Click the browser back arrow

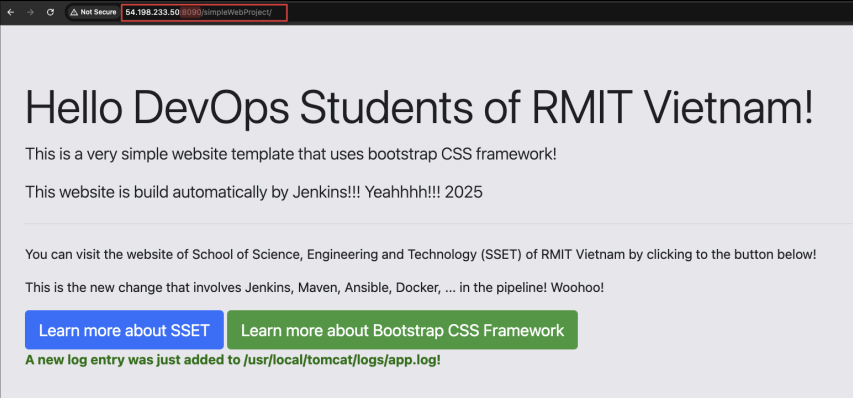click(11, 12)
